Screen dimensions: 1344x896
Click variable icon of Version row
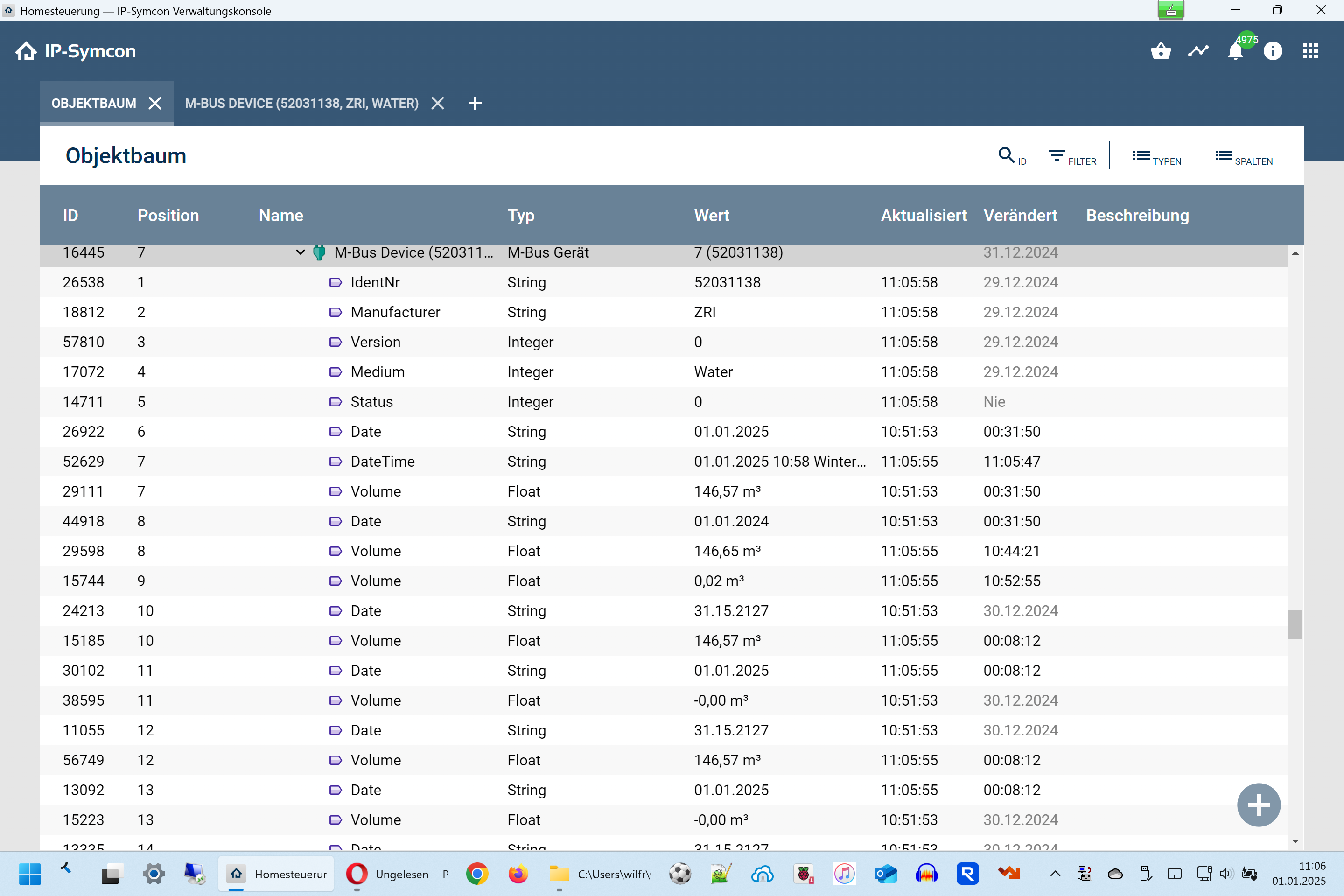click(336, 342)
